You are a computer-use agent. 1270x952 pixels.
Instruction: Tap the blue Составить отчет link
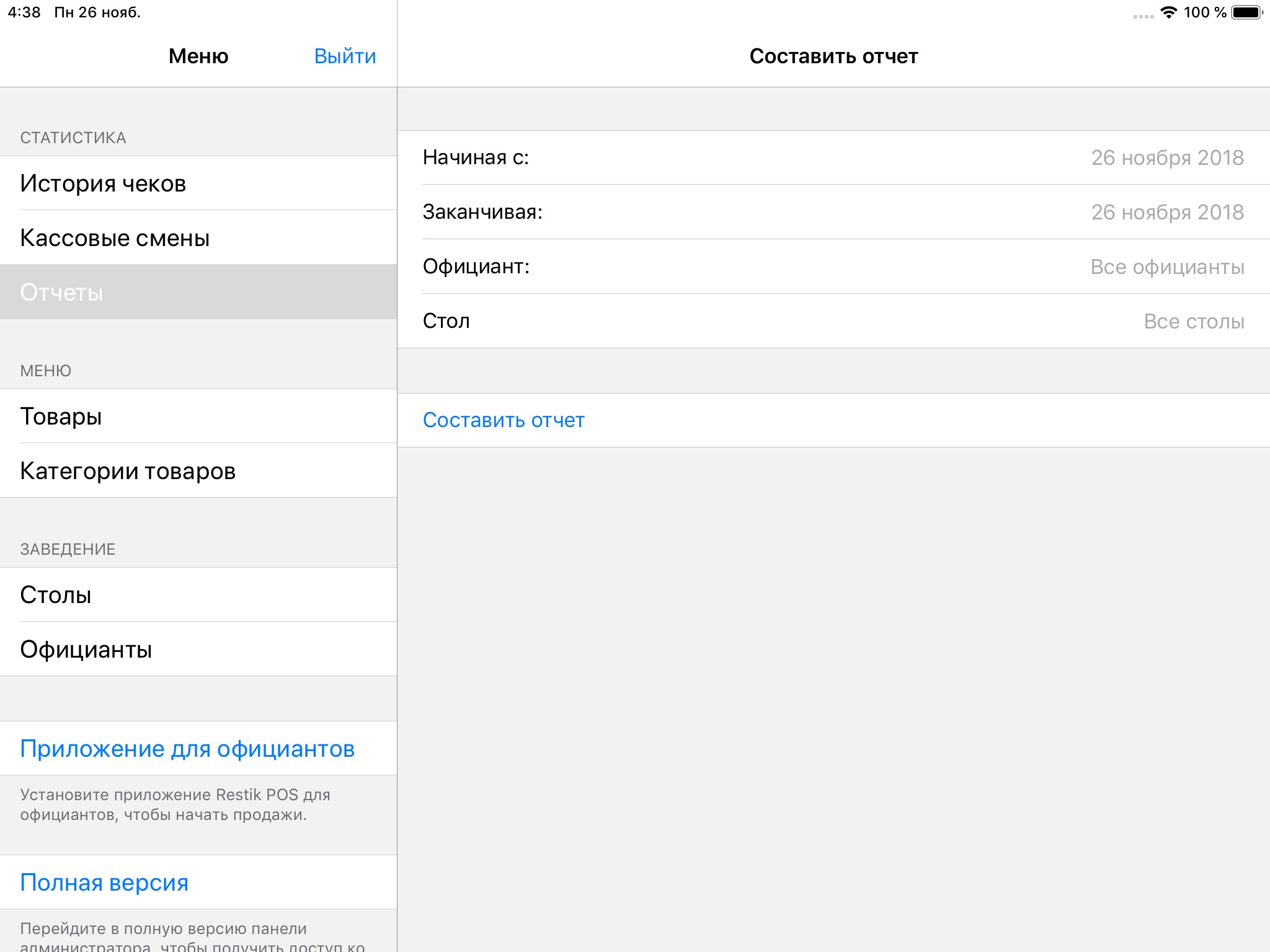point(504,420)
